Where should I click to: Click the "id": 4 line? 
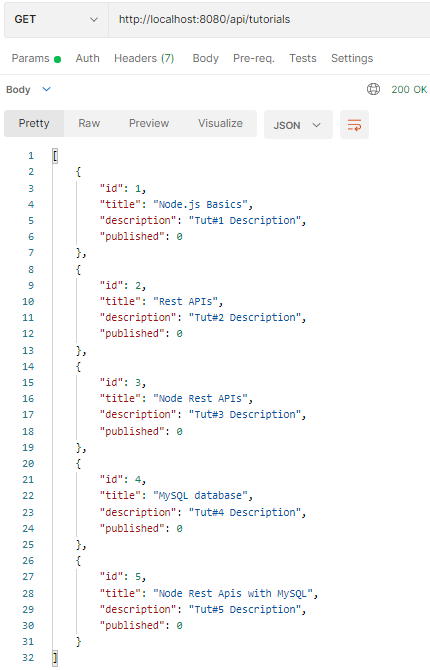[x=123, y=479]
